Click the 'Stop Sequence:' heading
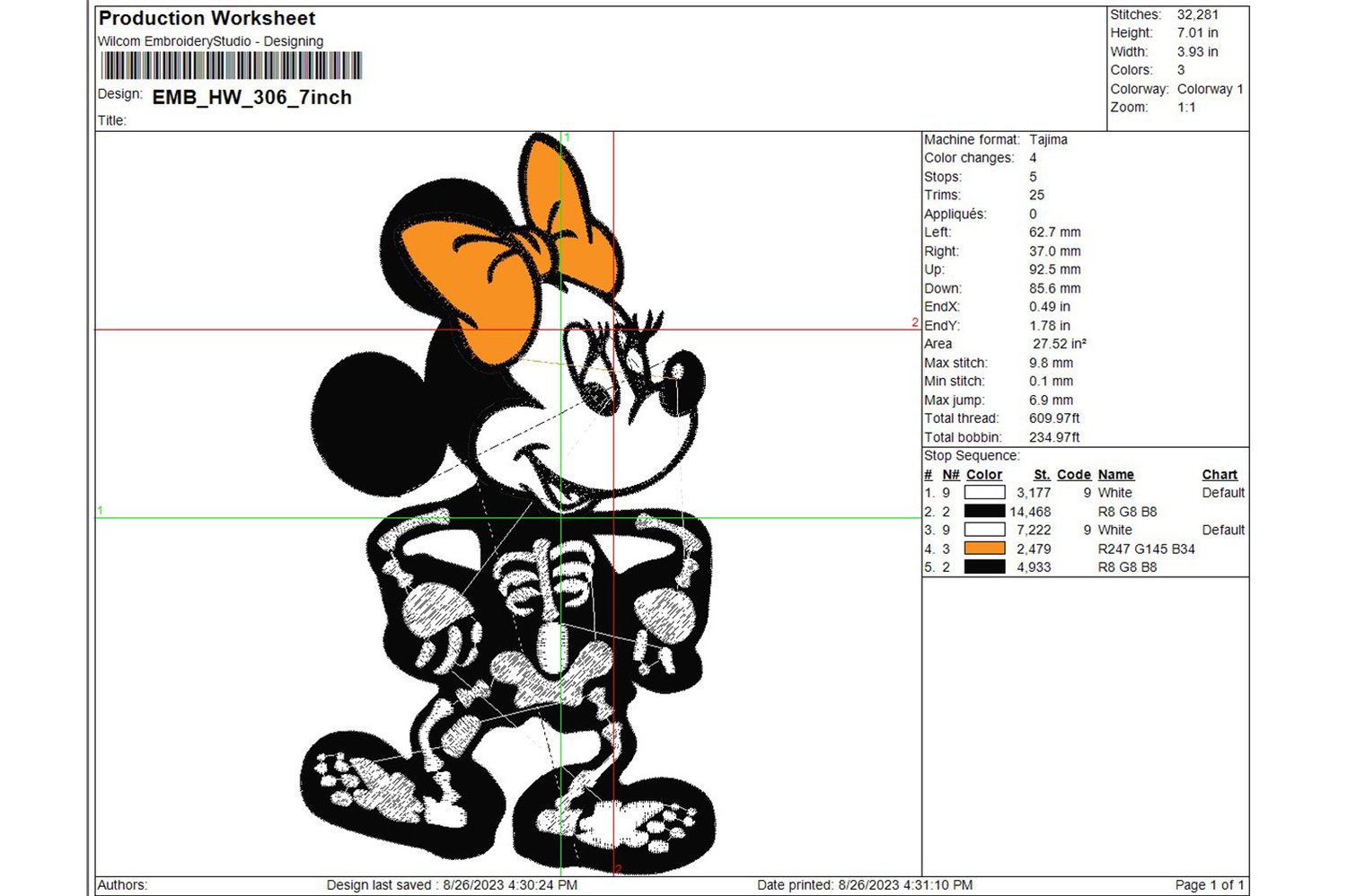 click(972, 455)
